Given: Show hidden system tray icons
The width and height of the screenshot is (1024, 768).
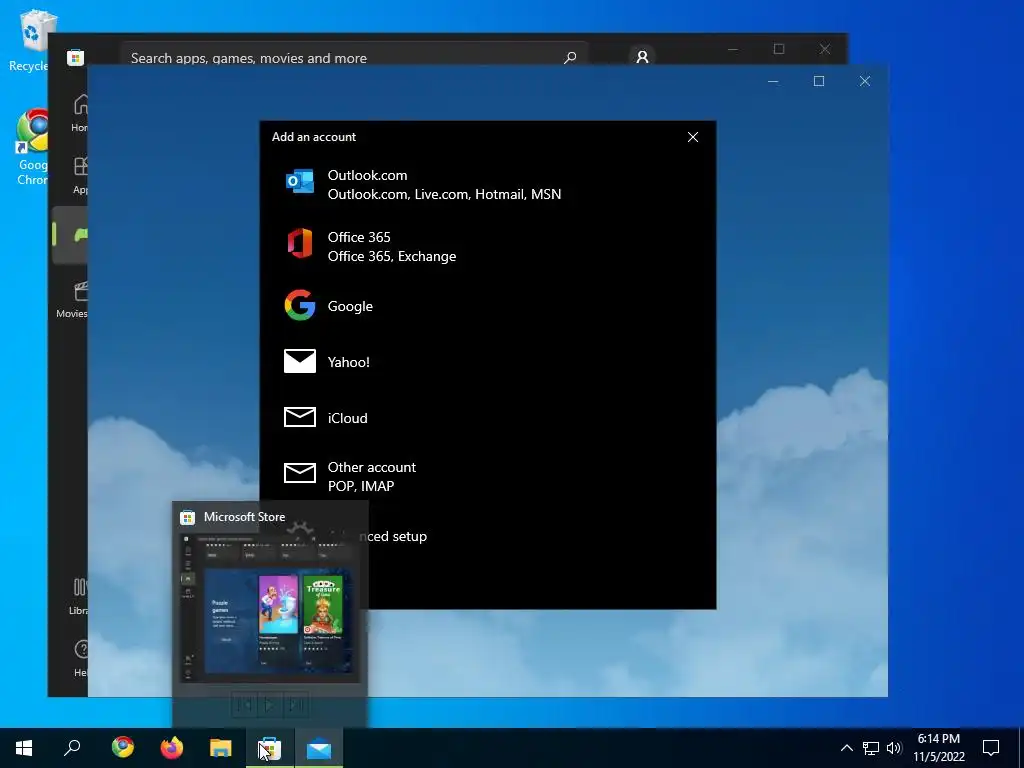Looking at the screenshot, I should click(846, 748).
